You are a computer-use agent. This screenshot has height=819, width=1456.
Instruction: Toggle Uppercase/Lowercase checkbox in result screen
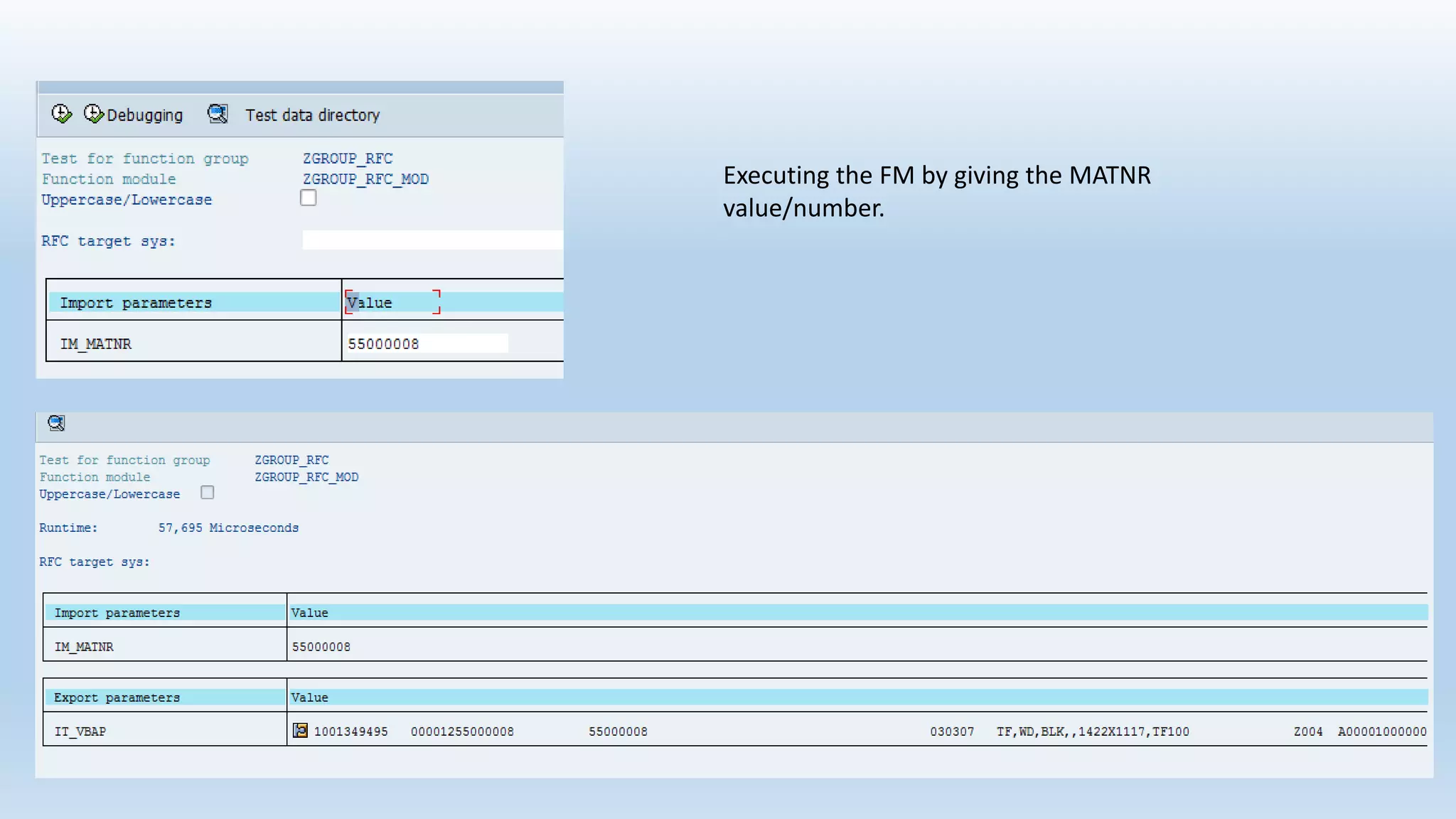point(207,492)
